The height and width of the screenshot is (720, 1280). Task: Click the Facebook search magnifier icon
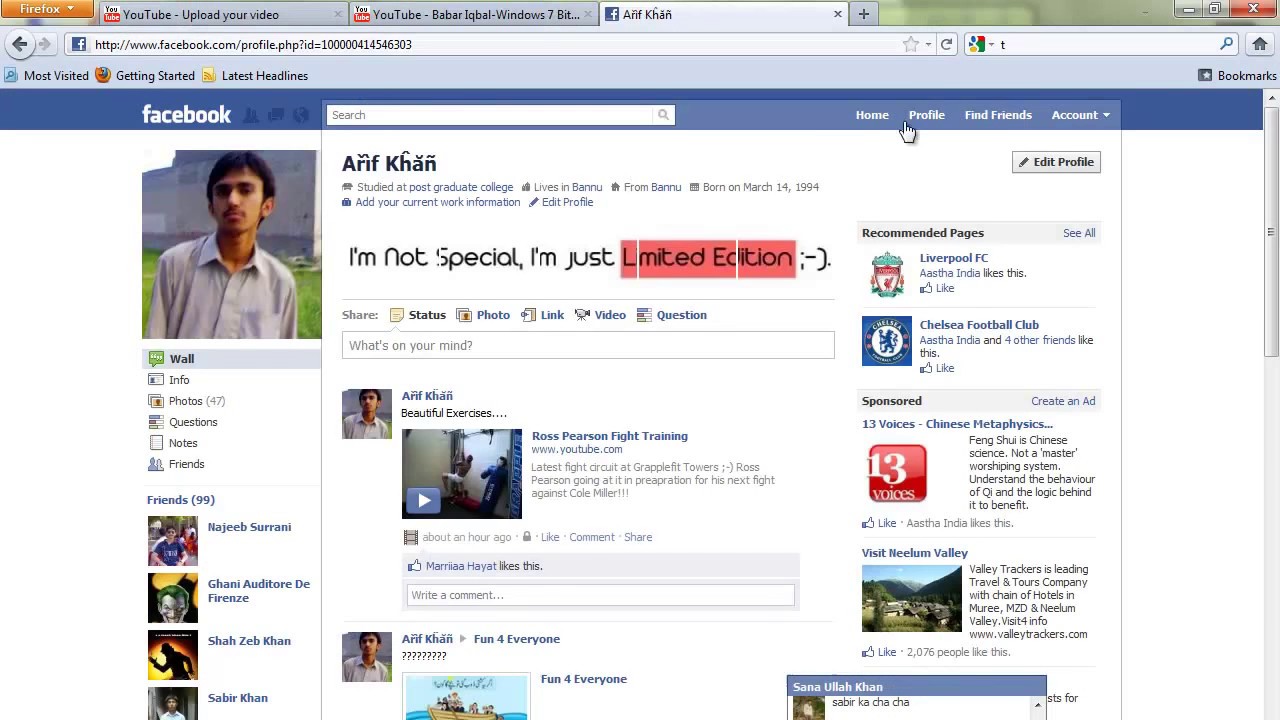(x=663, y=115)
